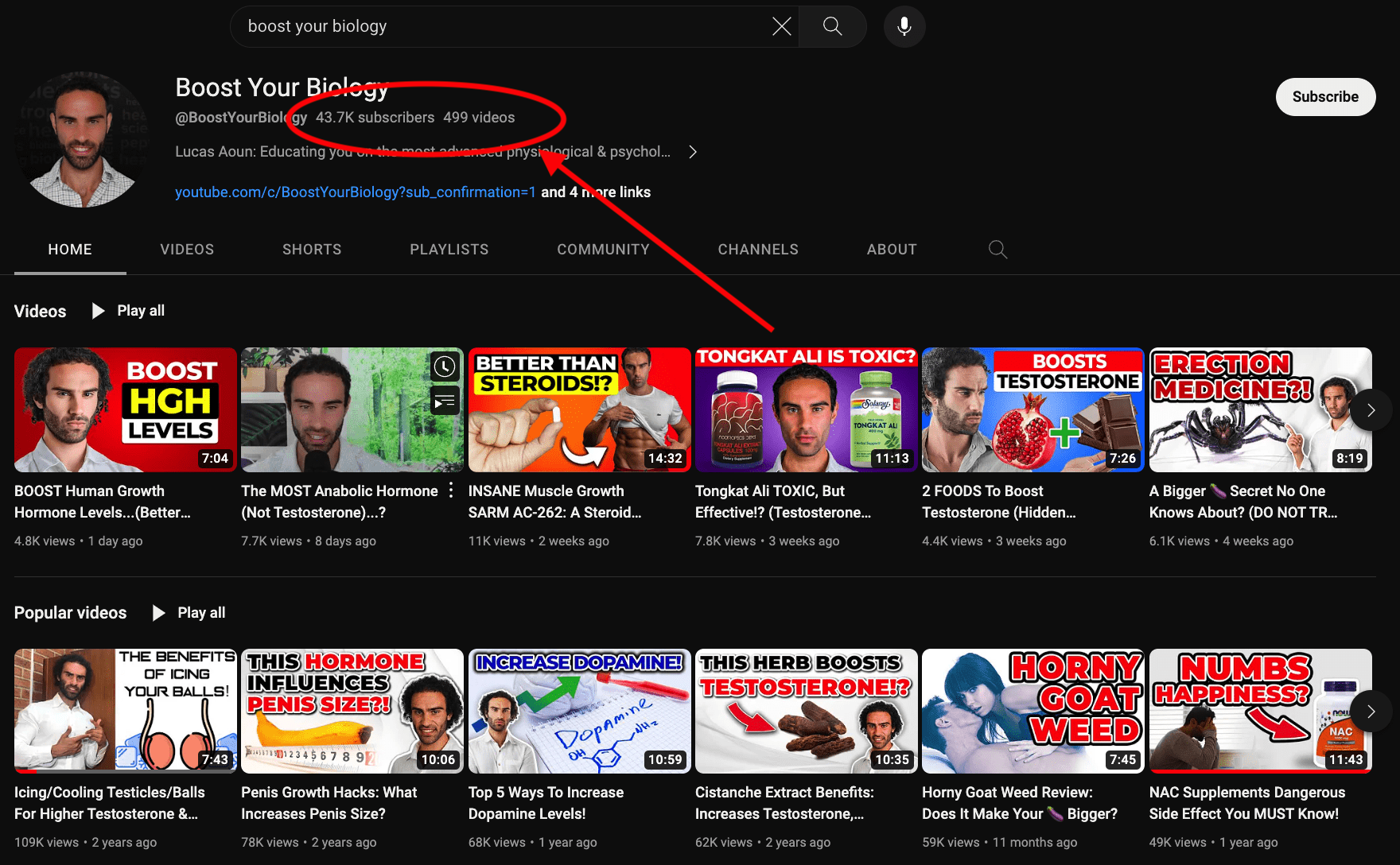The height and width of the screenshot is (865, 1400).
Task: Click the 'Boost Your Biology' channel name
Action: (x=282, y=87)
